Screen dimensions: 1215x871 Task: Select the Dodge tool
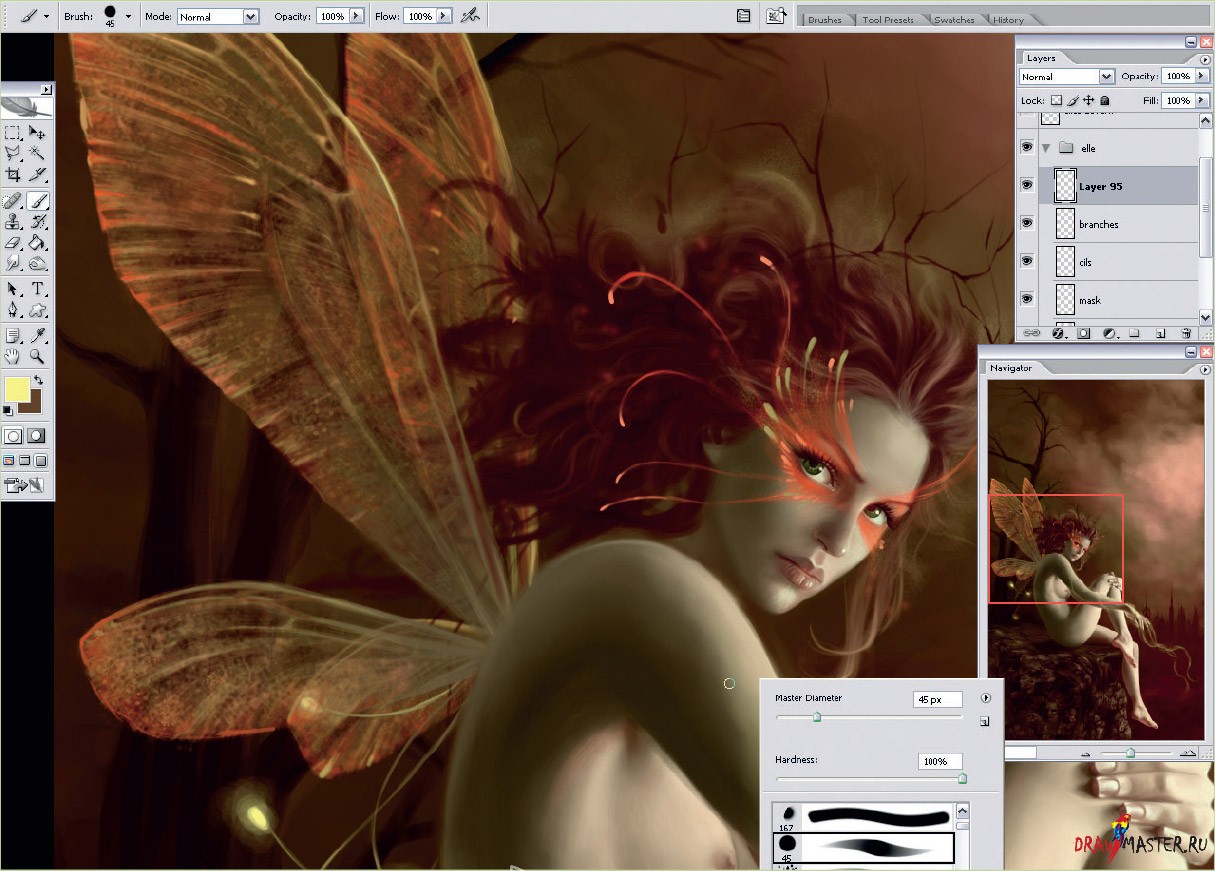point(38,263)
